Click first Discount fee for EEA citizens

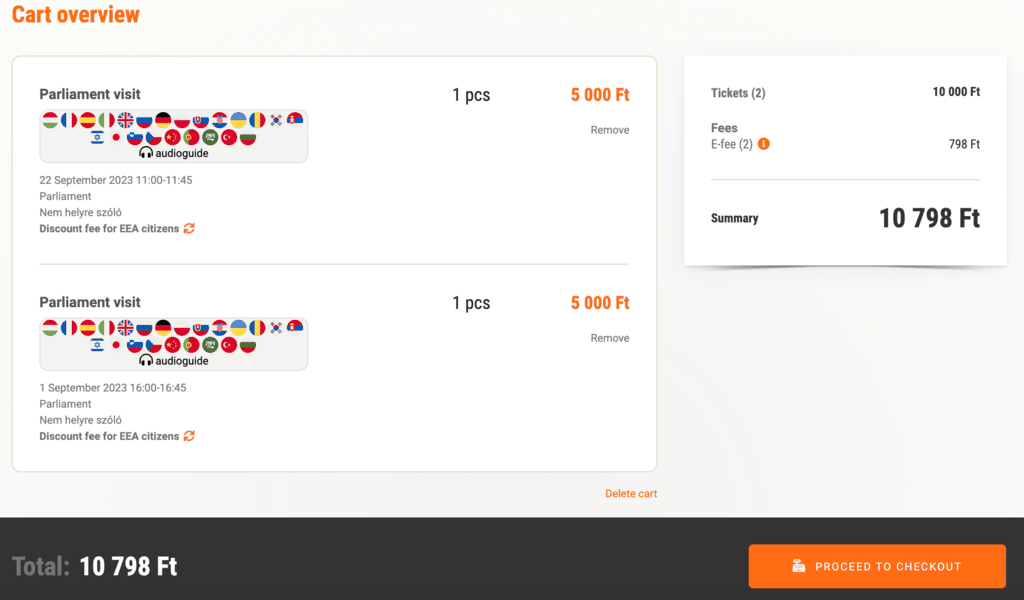tap(109, 229)
